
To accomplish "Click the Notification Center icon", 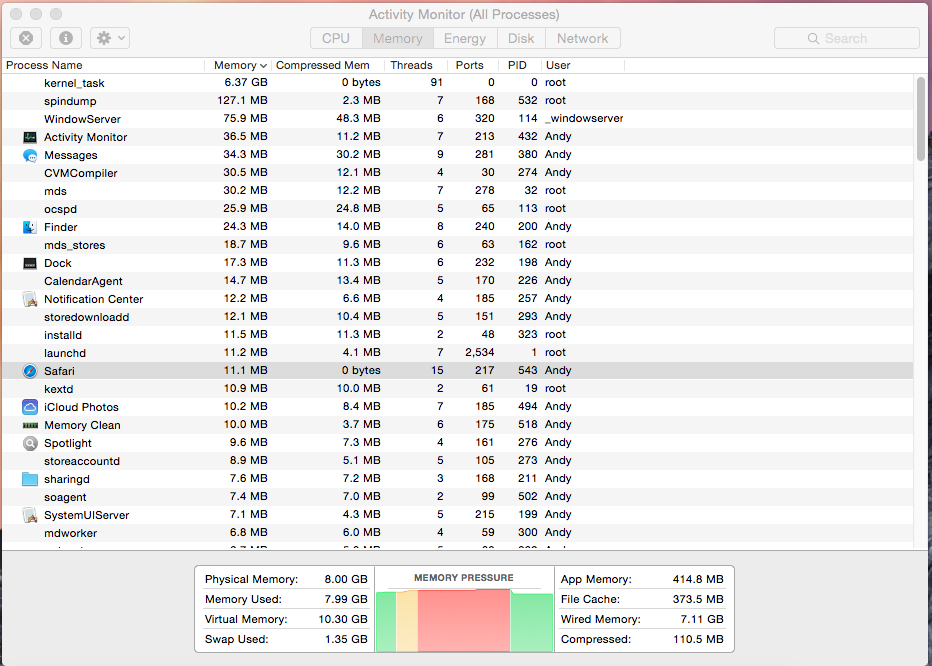I will click(30, 299).
